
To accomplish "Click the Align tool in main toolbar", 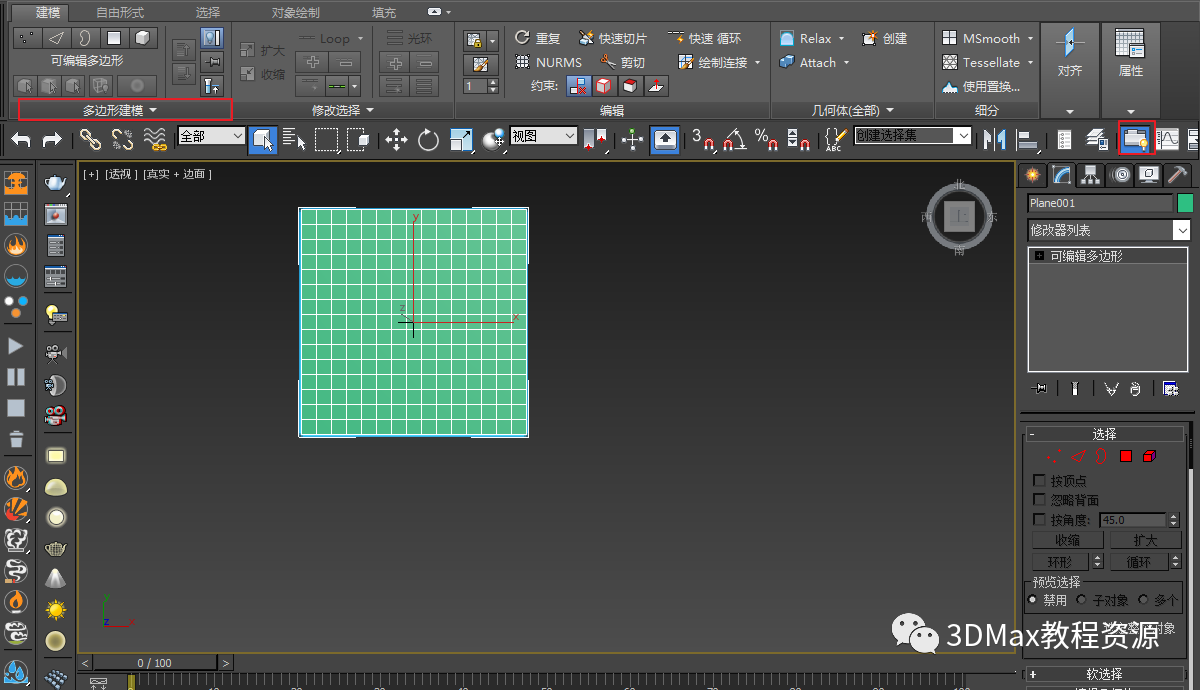I will pyautogui.click(x=1026, y=140).
